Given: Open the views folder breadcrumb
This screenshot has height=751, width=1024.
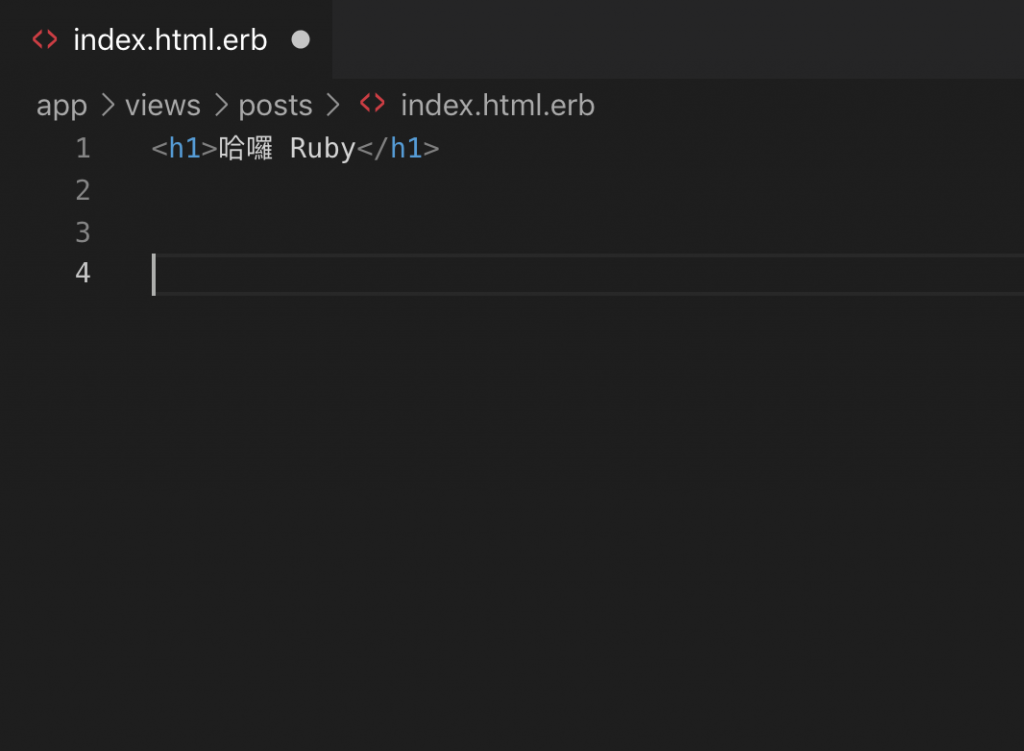Looking at the screenshot, I should coord(163,105).
